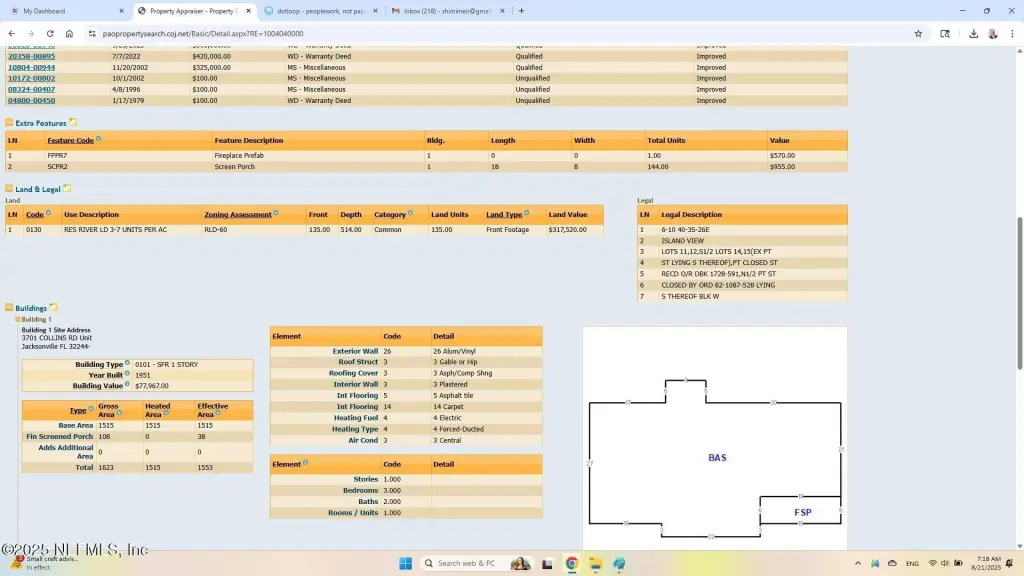Open the Feature Code column link
This screenshot has height=576, width=1024.
pos(70,141)
